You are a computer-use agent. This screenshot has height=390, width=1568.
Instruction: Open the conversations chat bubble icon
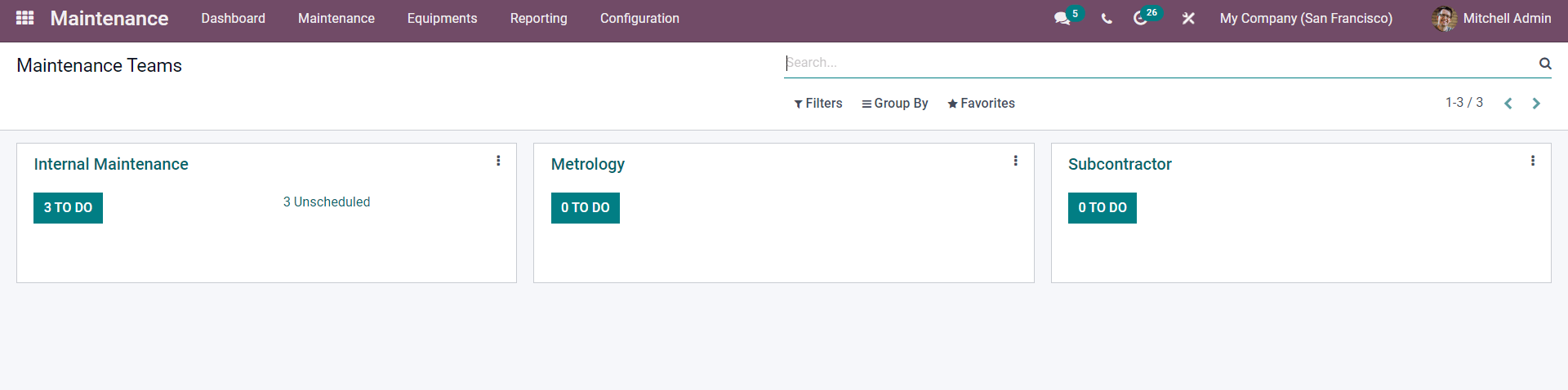[x=1062, y=18]
